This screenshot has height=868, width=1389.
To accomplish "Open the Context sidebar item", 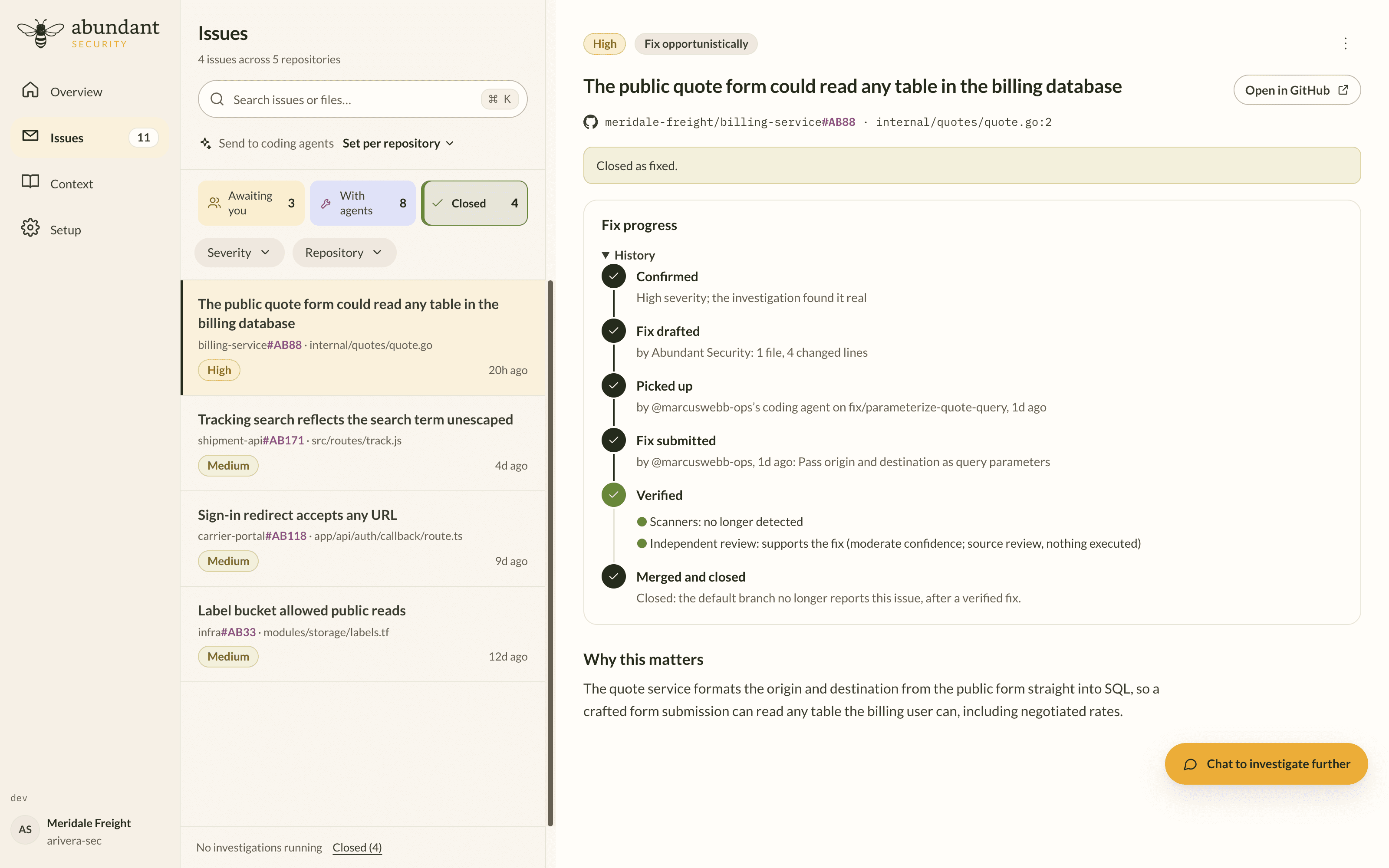I will pyautogui.click(x=89, y=184).
